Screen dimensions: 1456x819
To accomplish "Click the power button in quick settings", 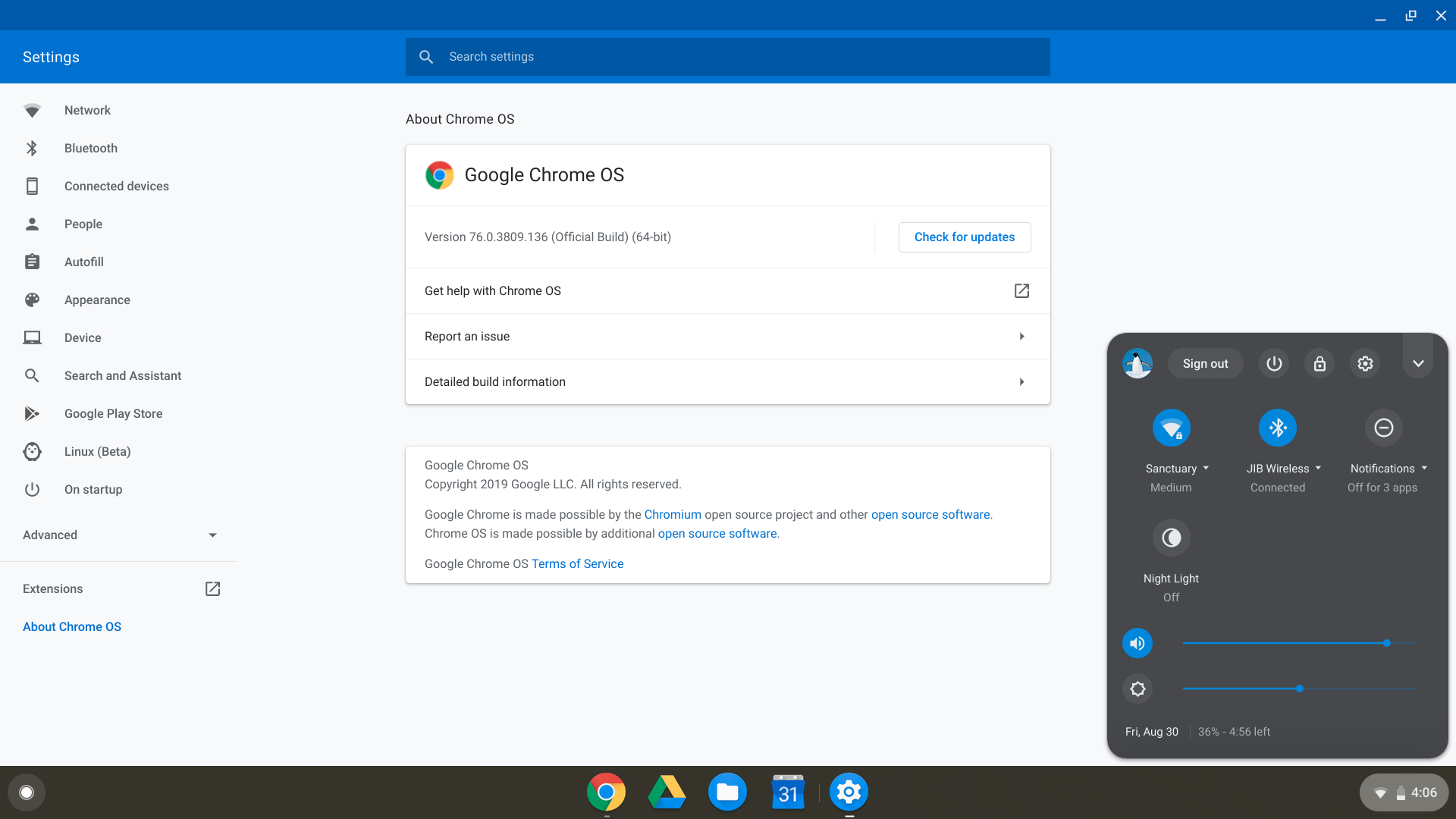I will pyautogui.click(x=1274, y=364).
